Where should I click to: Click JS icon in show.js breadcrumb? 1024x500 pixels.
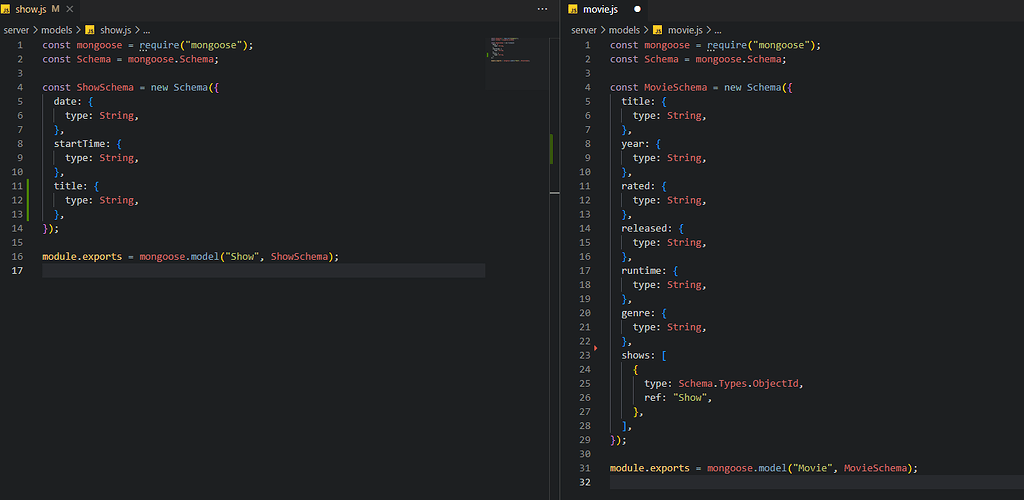(89, 30)
